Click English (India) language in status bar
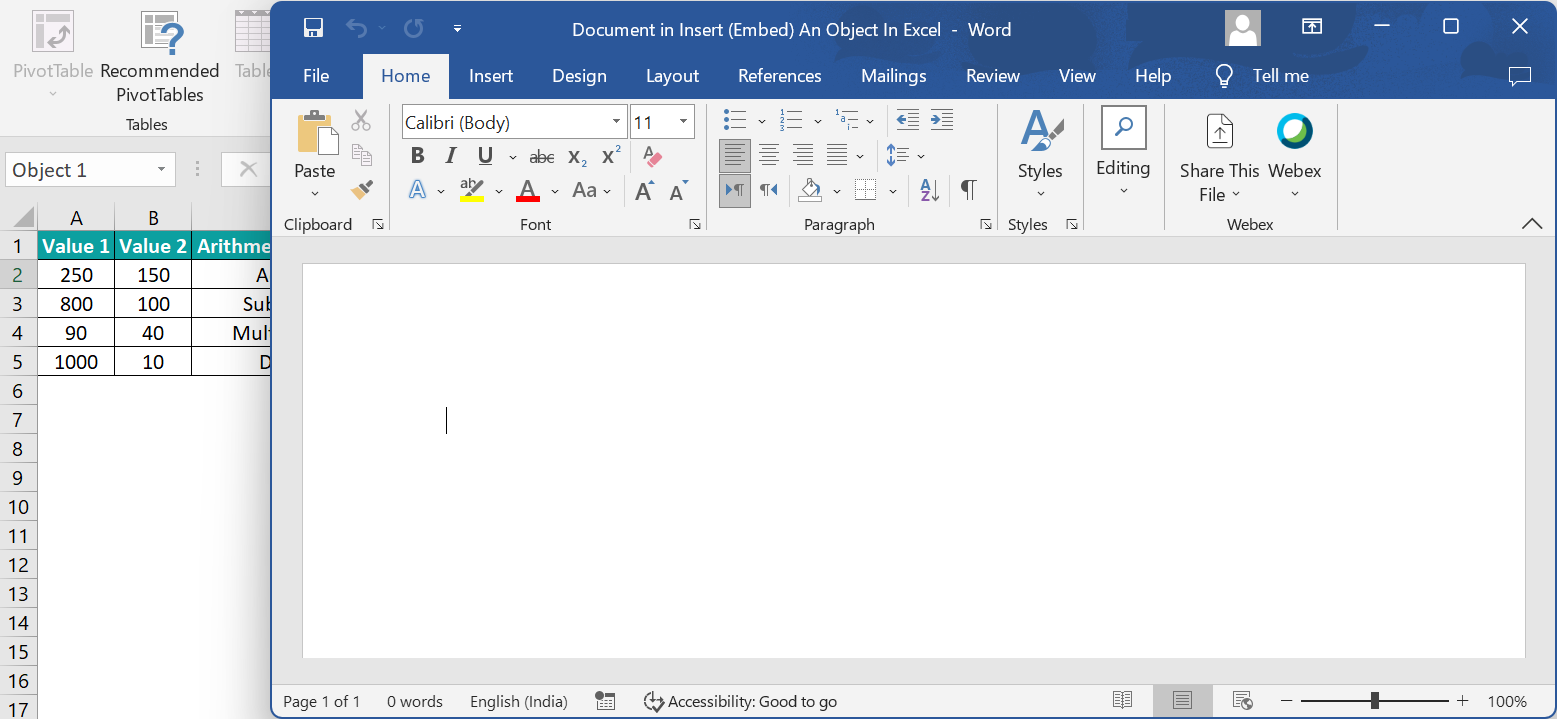The height and width of the screenshot is (719, 1557). (519, 701)
